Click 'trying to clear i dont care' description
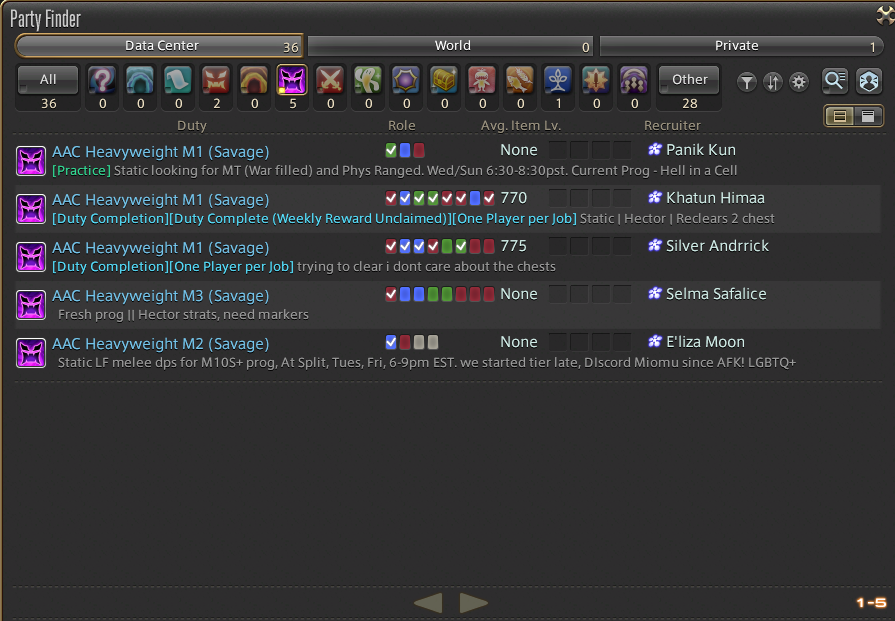Viewport: 895px width, 621px height. (426, 267)
